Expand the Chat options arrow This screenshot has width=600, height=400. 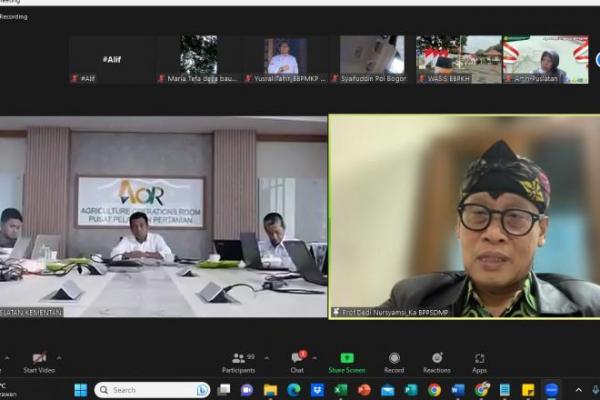(x=315, y=358)
